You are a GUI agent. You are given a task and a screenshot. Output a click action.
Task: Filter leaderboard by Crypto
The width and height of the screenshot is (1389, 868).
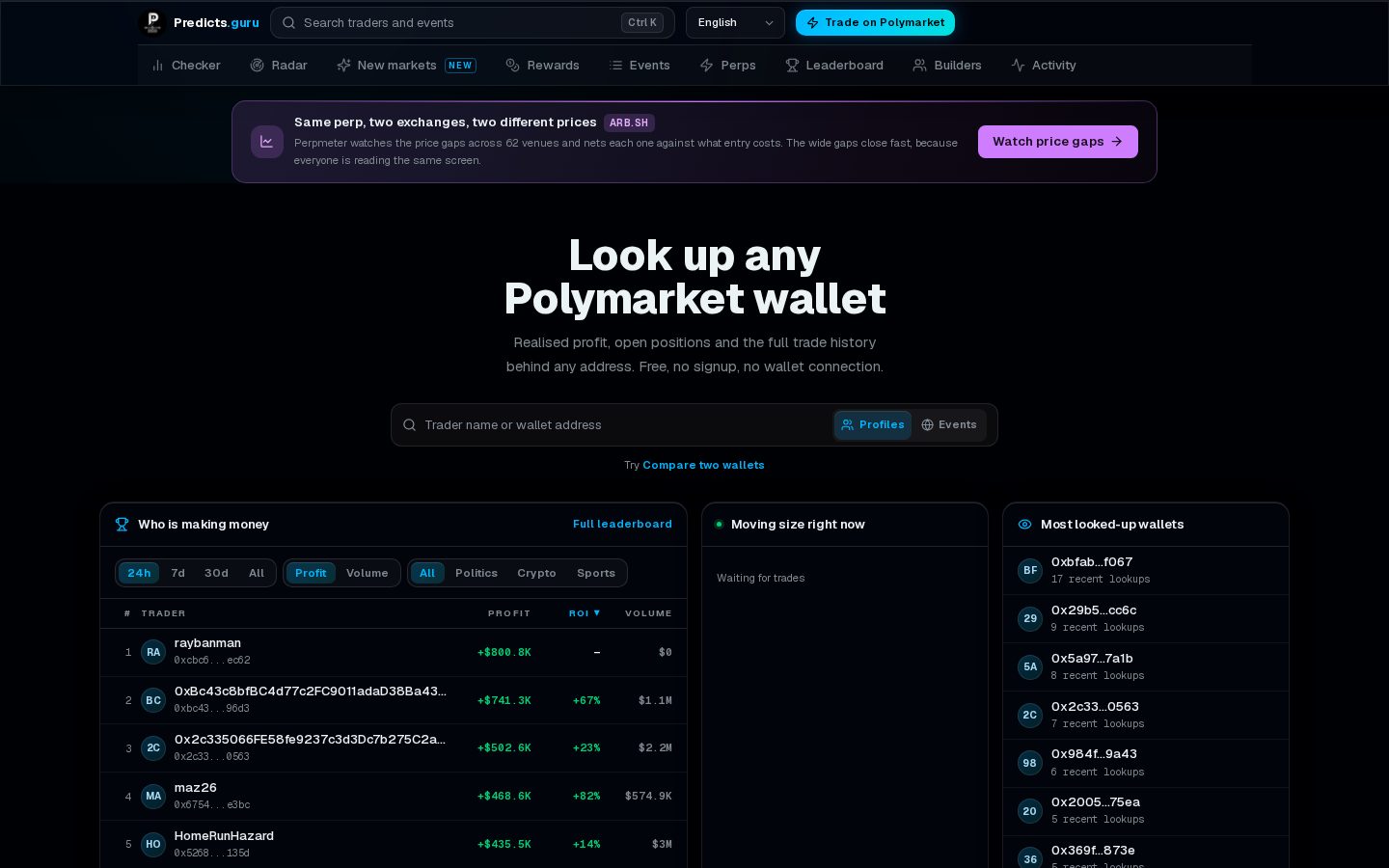point(536,573)
